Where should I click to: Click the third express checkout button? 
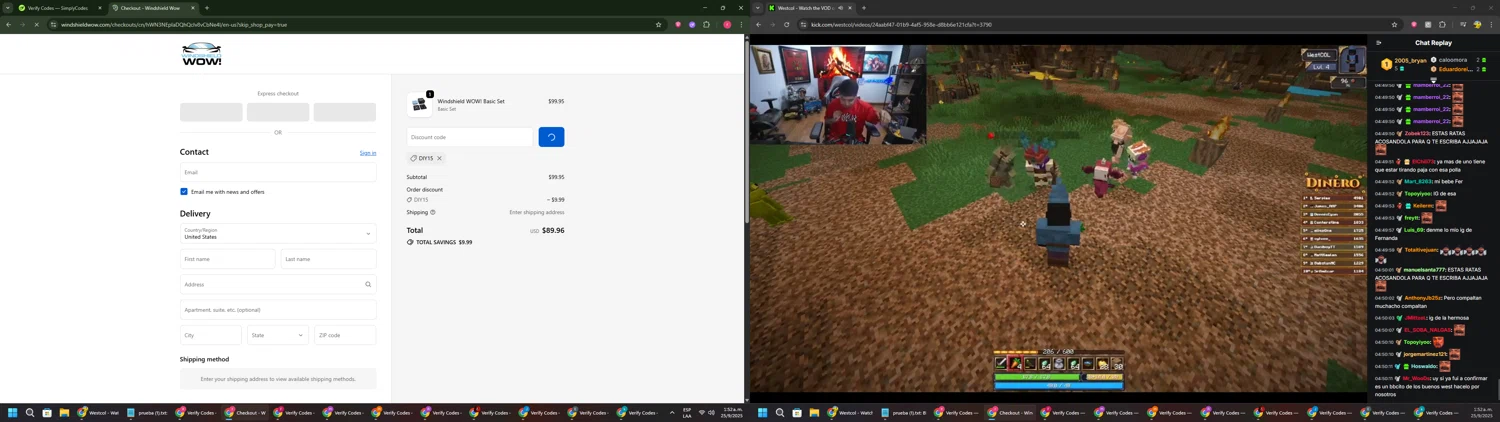345,112
